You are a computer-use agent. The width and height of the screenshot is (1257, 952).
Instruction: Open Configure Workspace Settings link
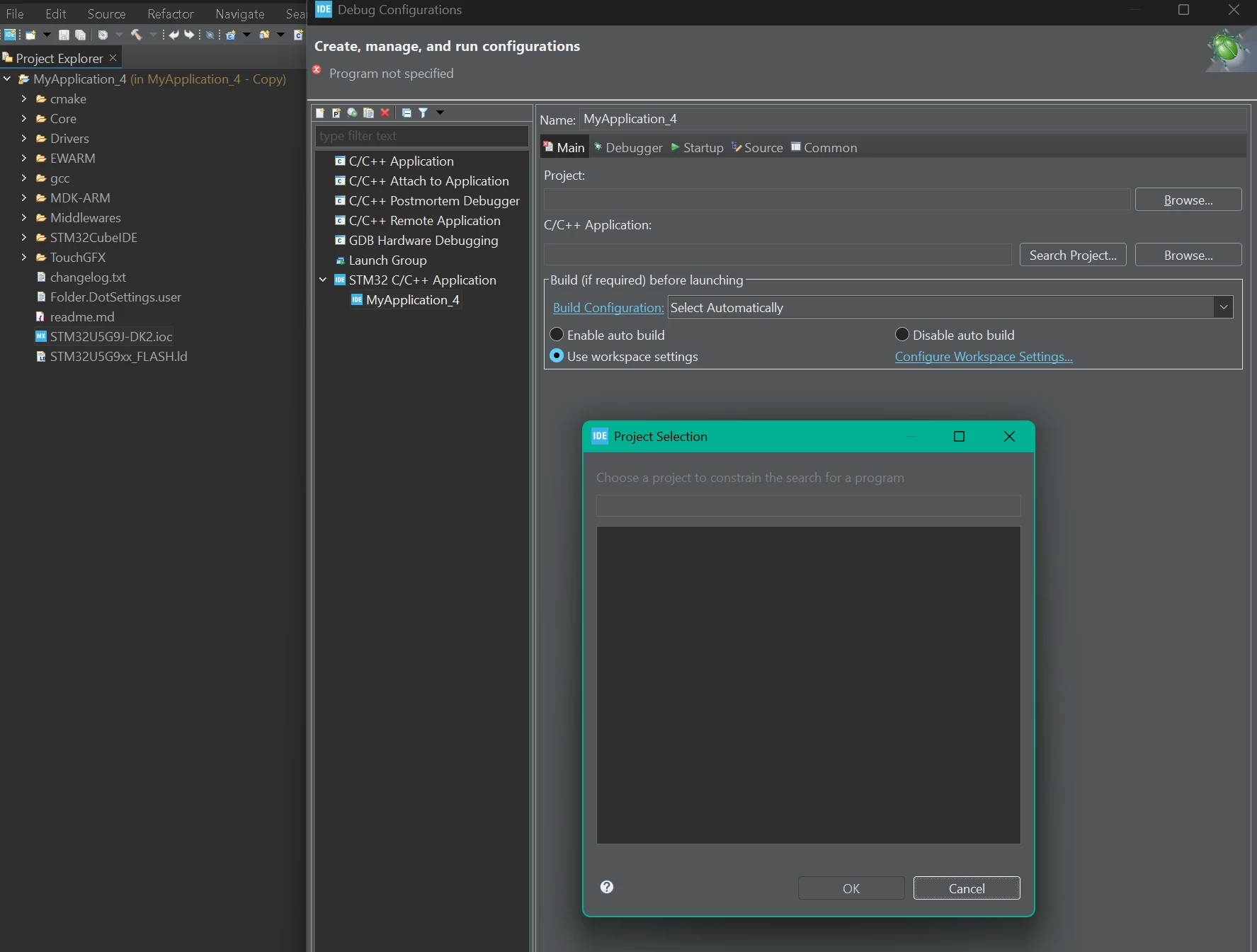(984, 356)
